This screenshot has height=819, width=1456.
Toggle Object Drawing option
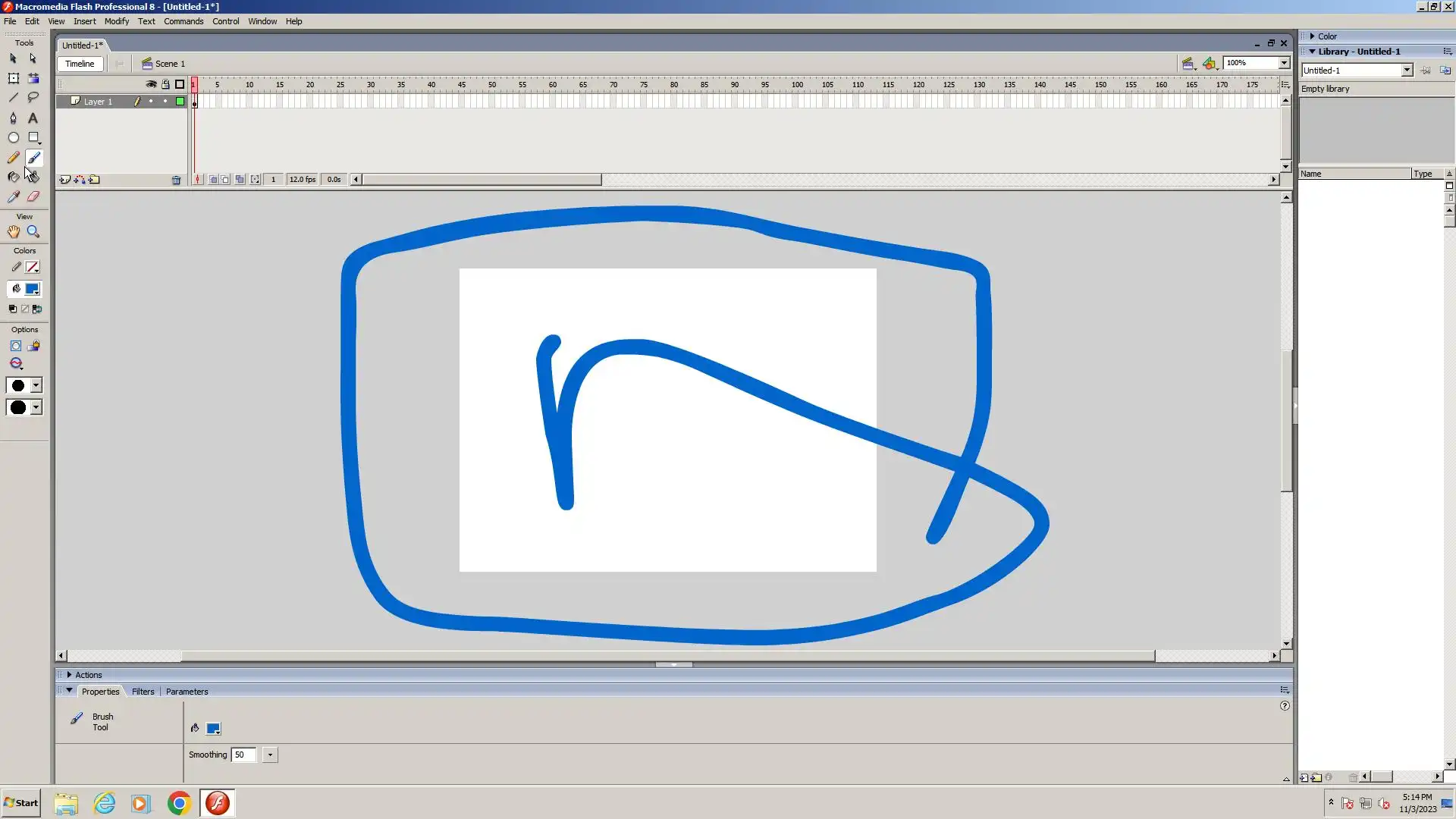pos(15,346)
